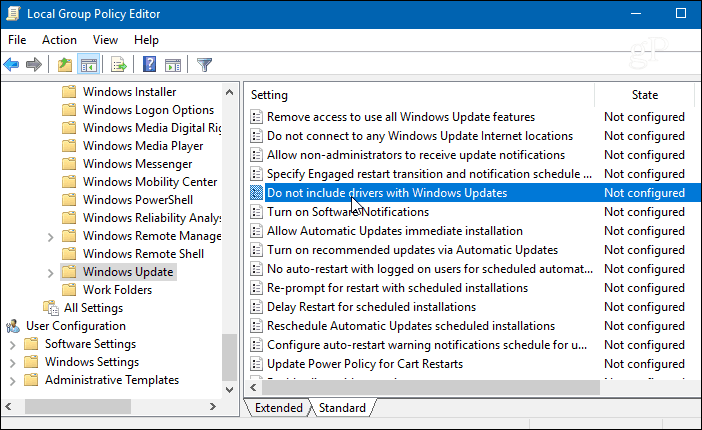Click policy icon for Re-prompt for restart

click(x=256, y=288)
